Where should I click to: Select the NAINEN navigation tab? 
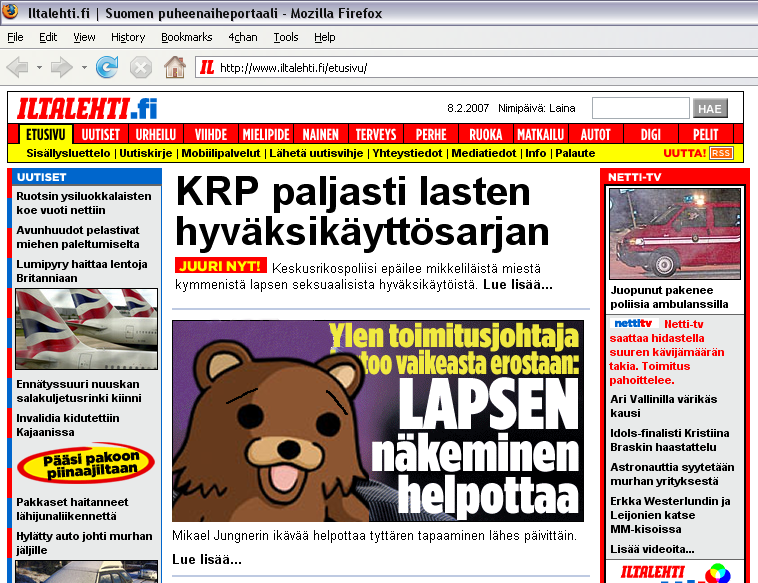[x=321, y=134]
